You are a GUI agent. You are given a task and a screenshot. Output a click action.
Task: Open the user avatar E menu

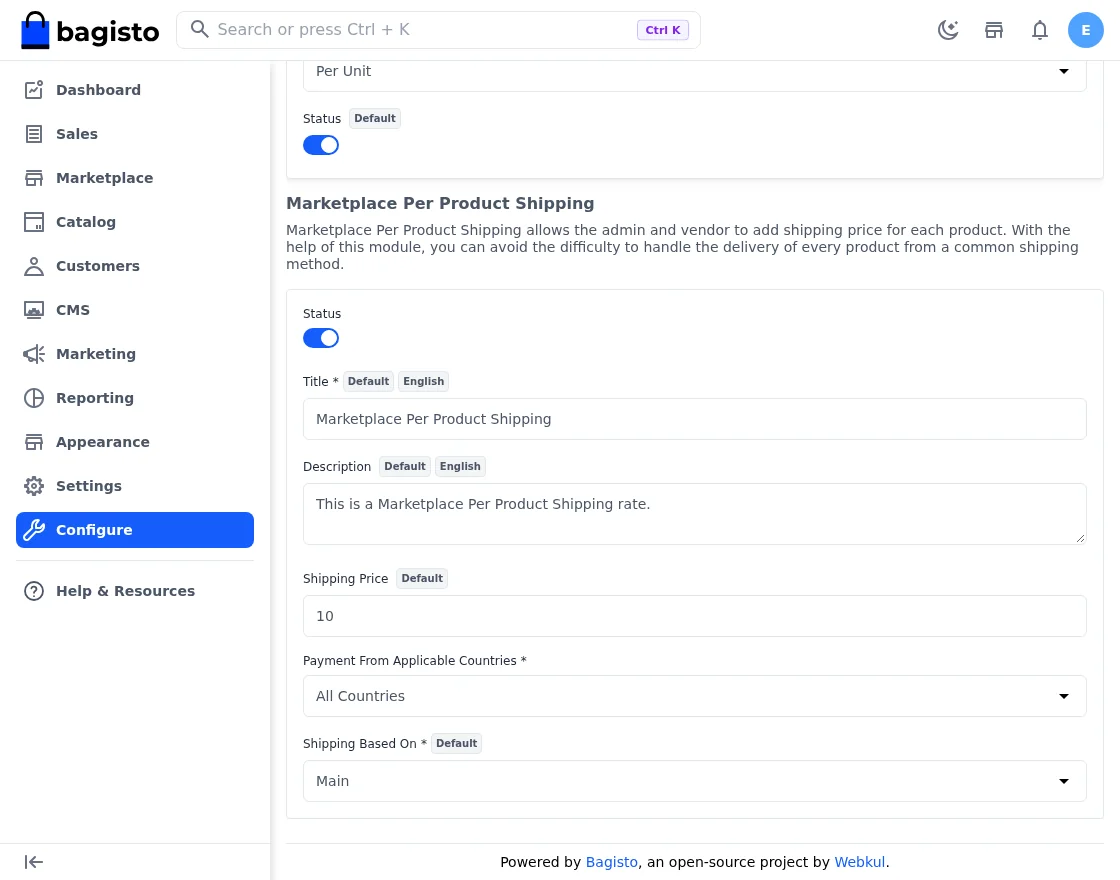coord(1085,30)
